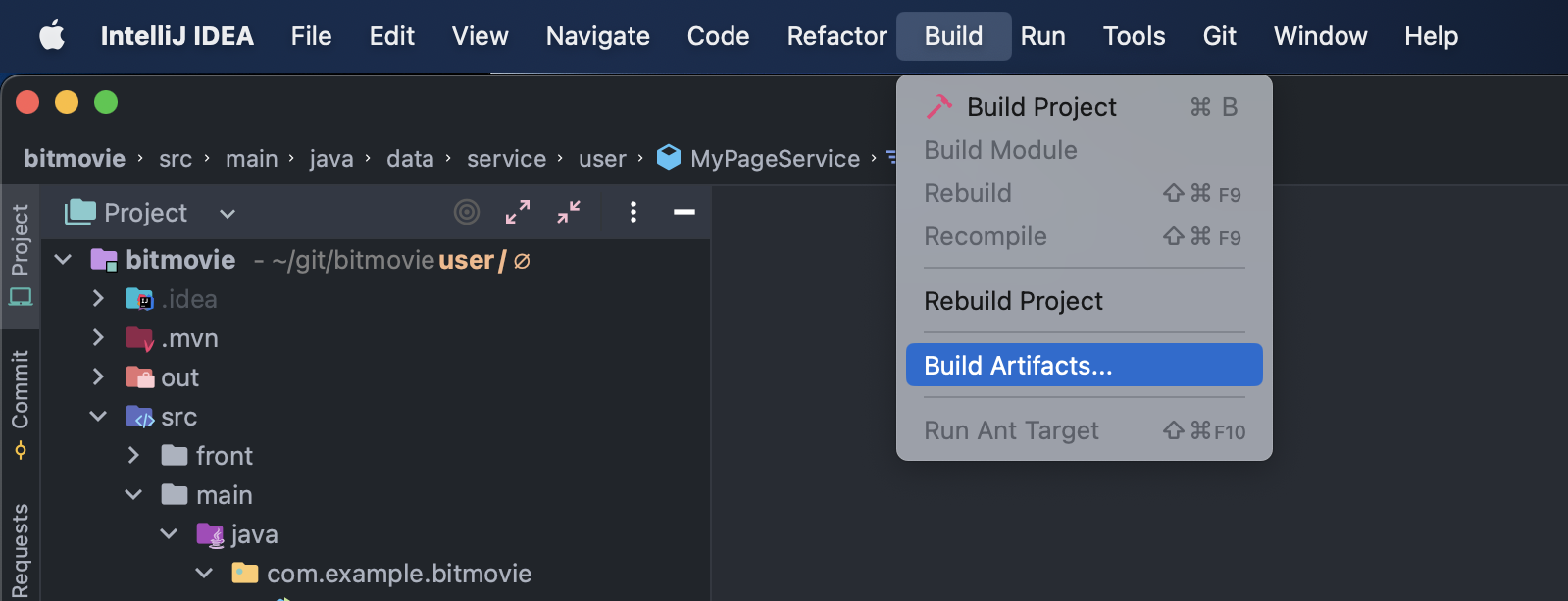Click the Collapse All arrows icon

tap(569, 212)
